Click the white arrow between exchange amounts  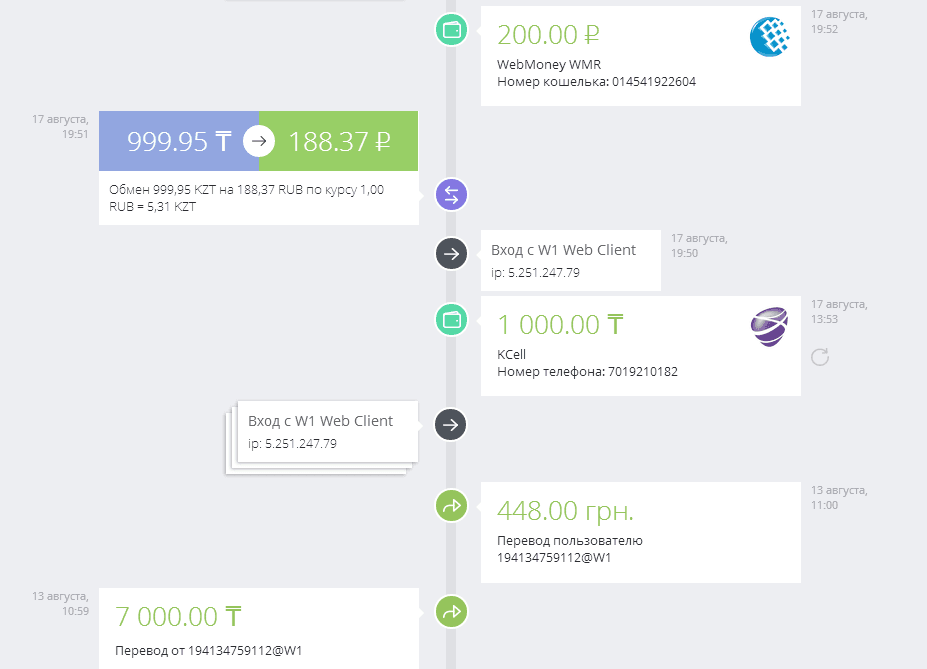259,141
